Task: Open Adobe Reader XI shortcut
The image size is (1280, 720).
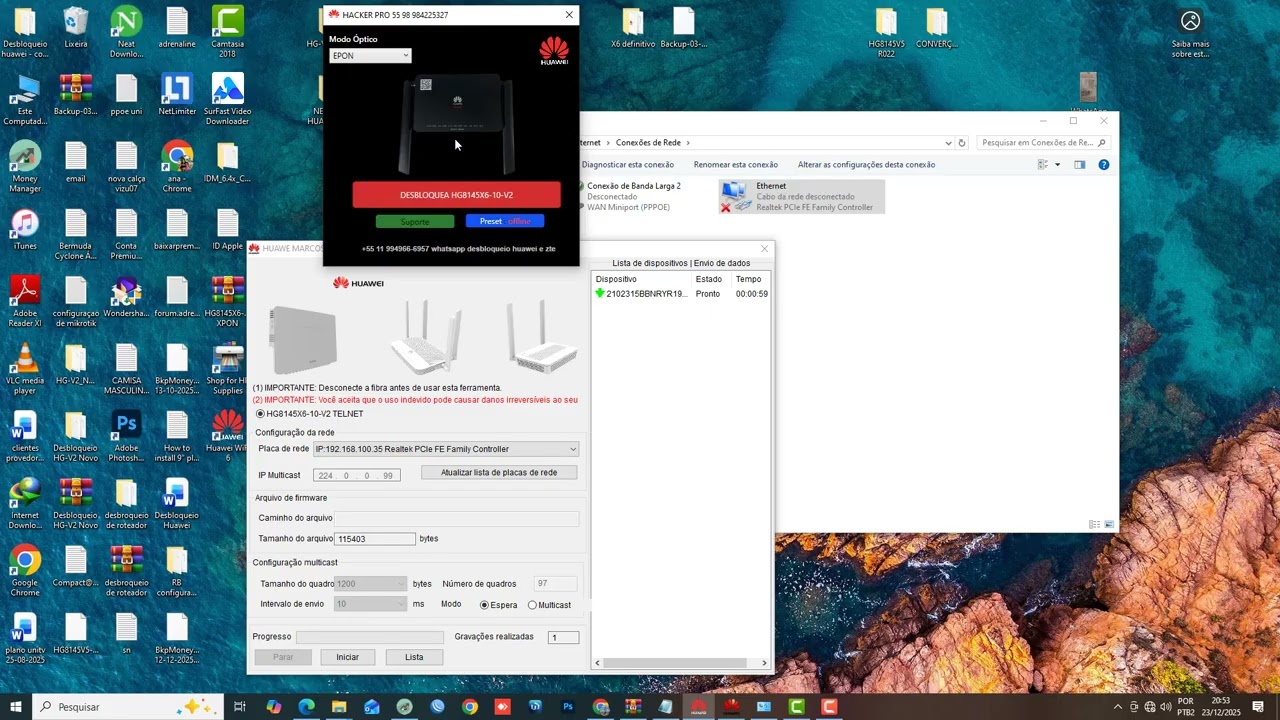Action: [x=25, y=300]
